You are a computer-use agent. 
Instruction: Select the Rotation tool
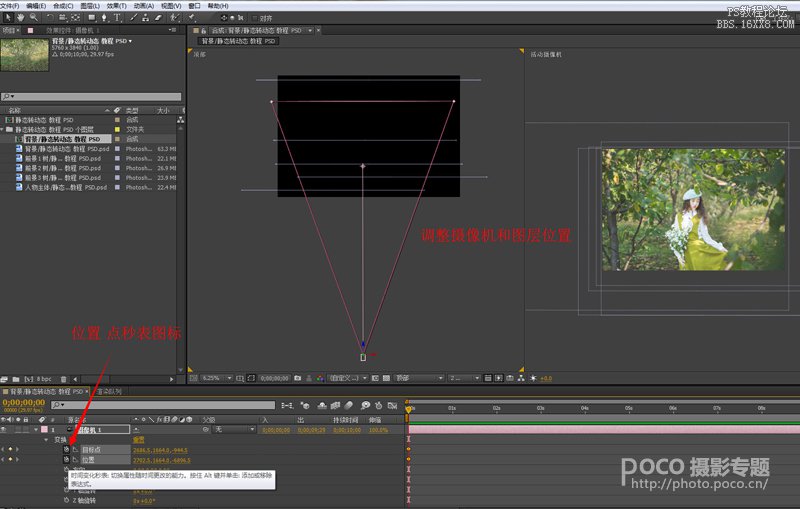point(50,17)
